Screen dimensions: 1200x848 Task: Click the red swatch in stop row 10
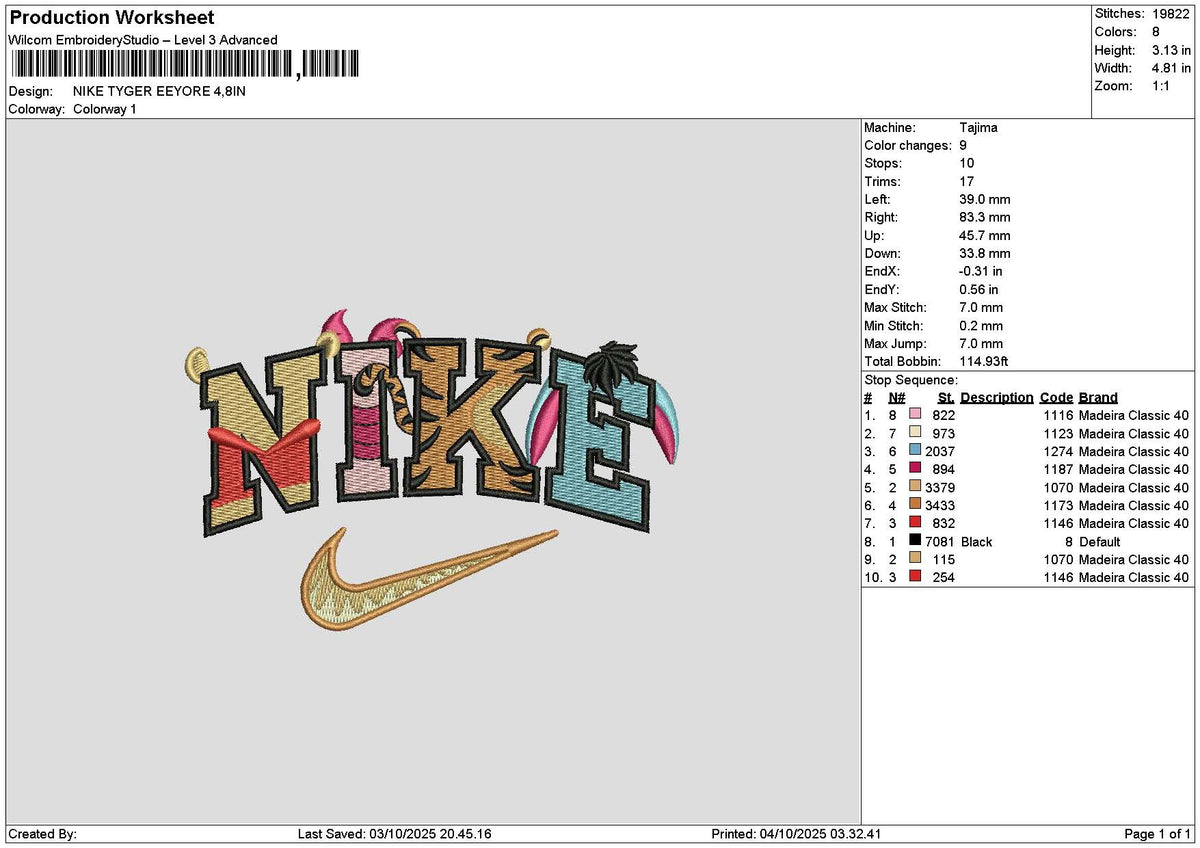click(x=914, y=577)
